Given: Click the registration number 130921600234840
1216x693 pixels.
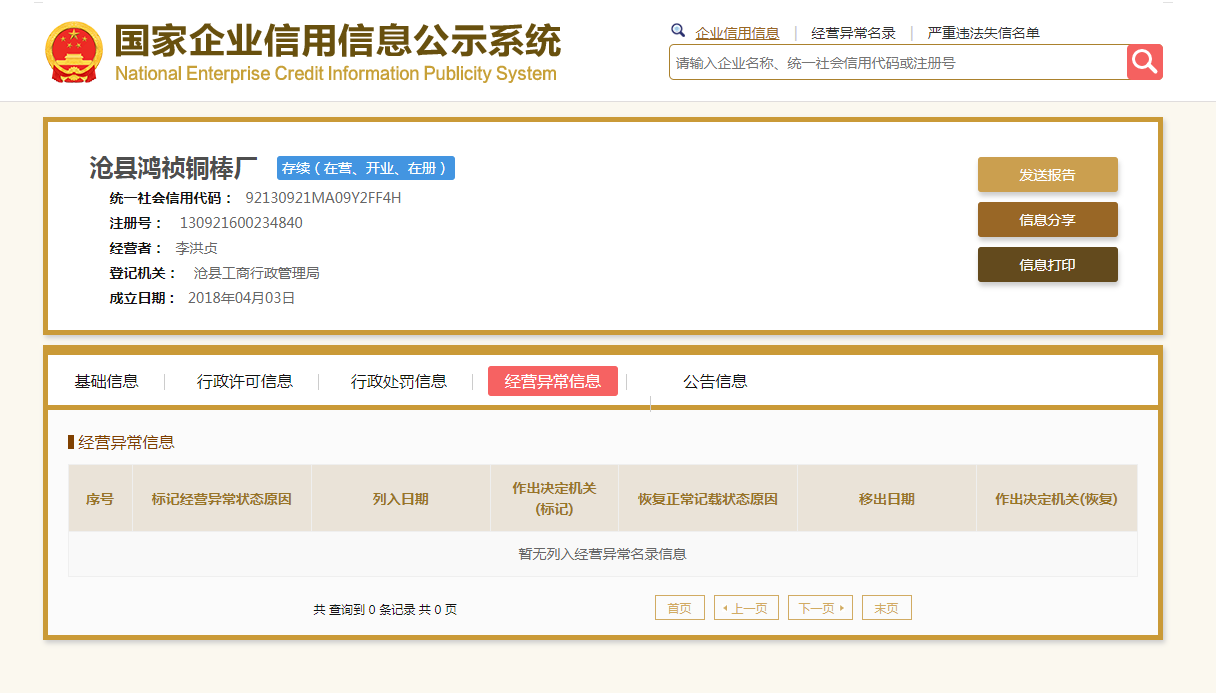Looking at the screenshot, I should pyautogui.click(x=241, y=223).
